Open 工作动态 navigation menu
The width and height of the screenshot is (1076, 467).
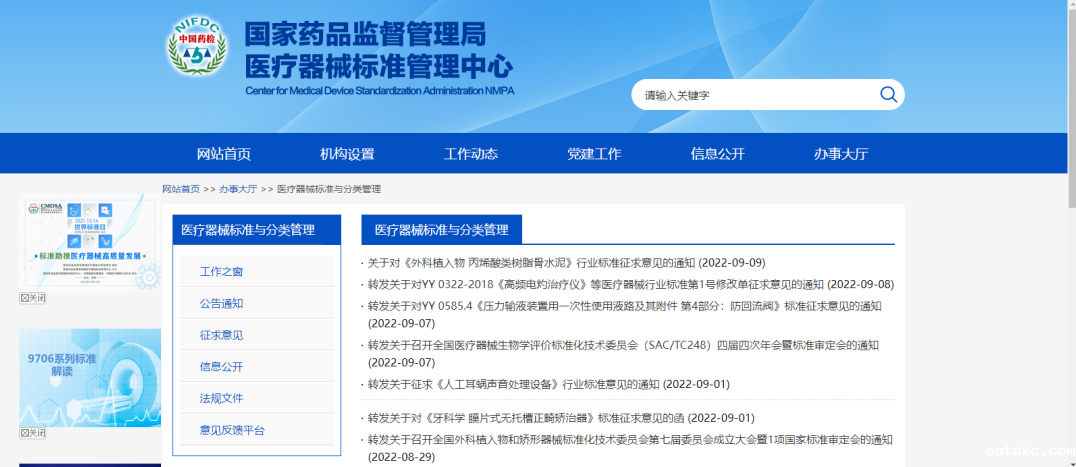pos(471,154)
